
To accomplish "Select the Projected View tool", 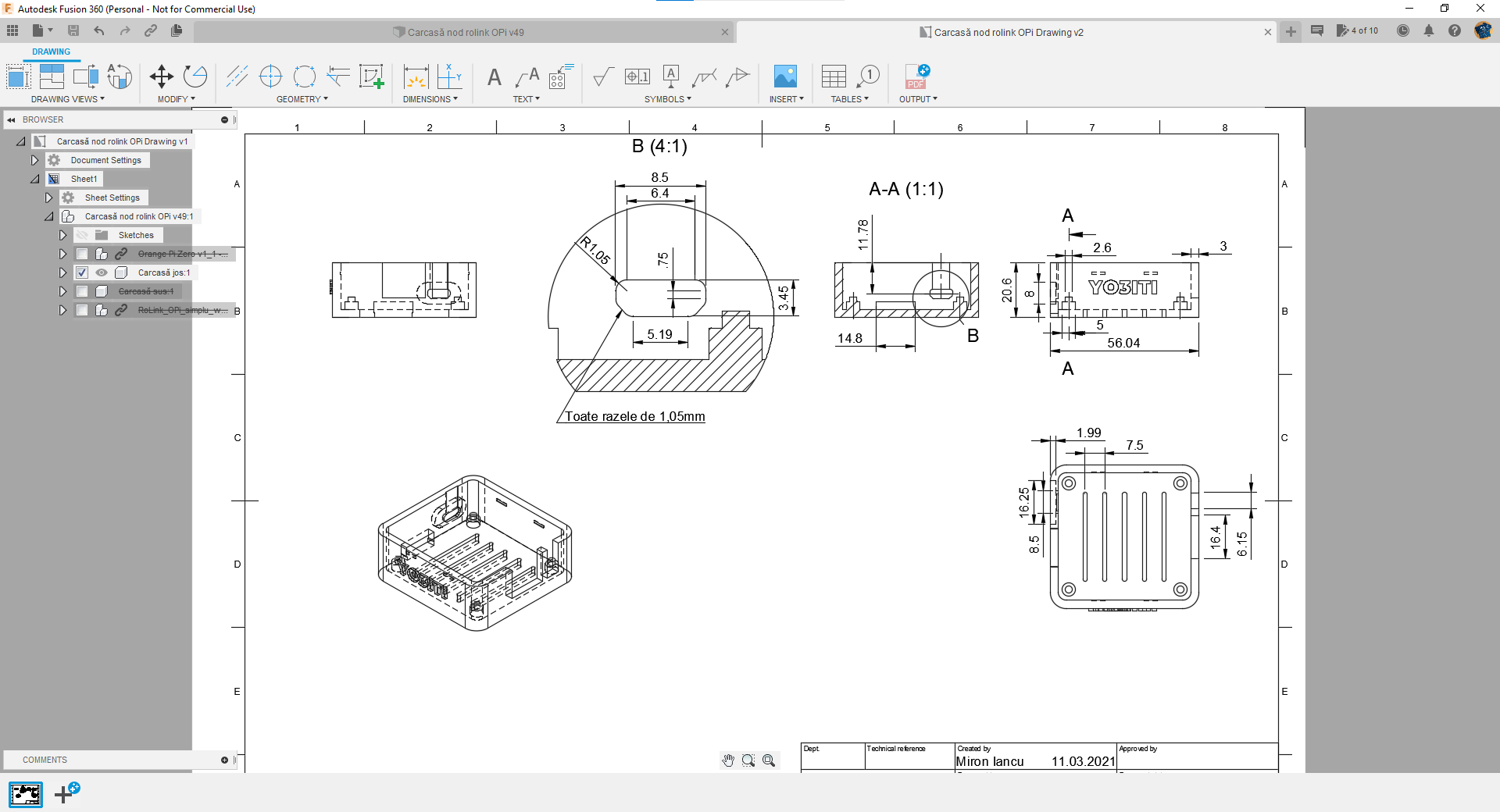I will pyautogui.click(x=52, y=77).
